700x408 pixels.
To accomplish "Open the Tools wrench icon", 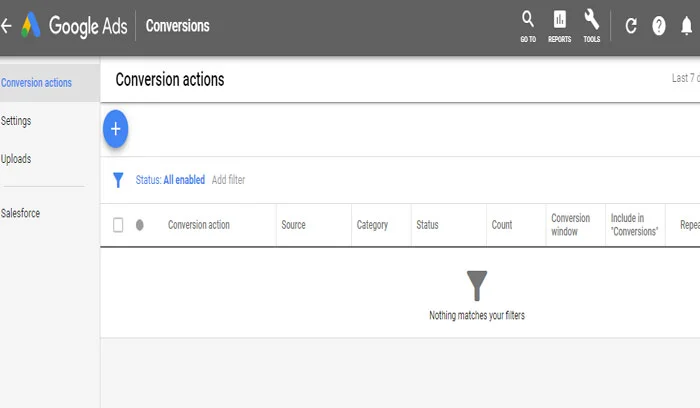I will coord(592,27).
